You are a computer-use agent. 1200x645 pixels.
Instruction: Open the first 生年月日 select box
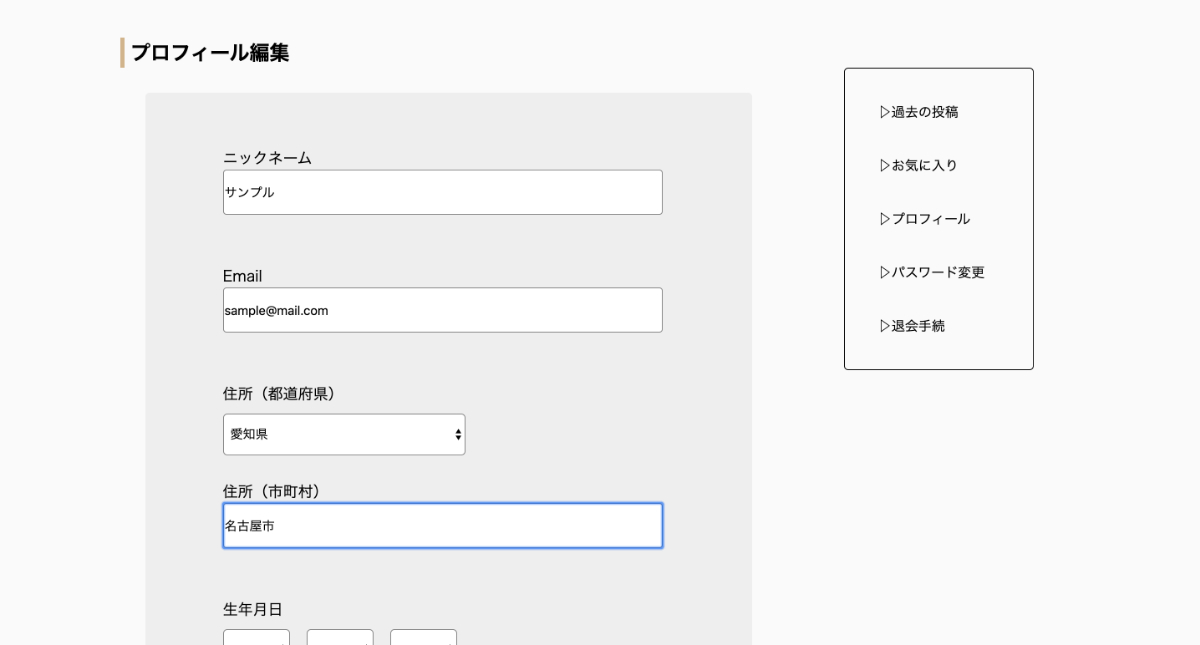pyautogui.click(x=256, y=637)
